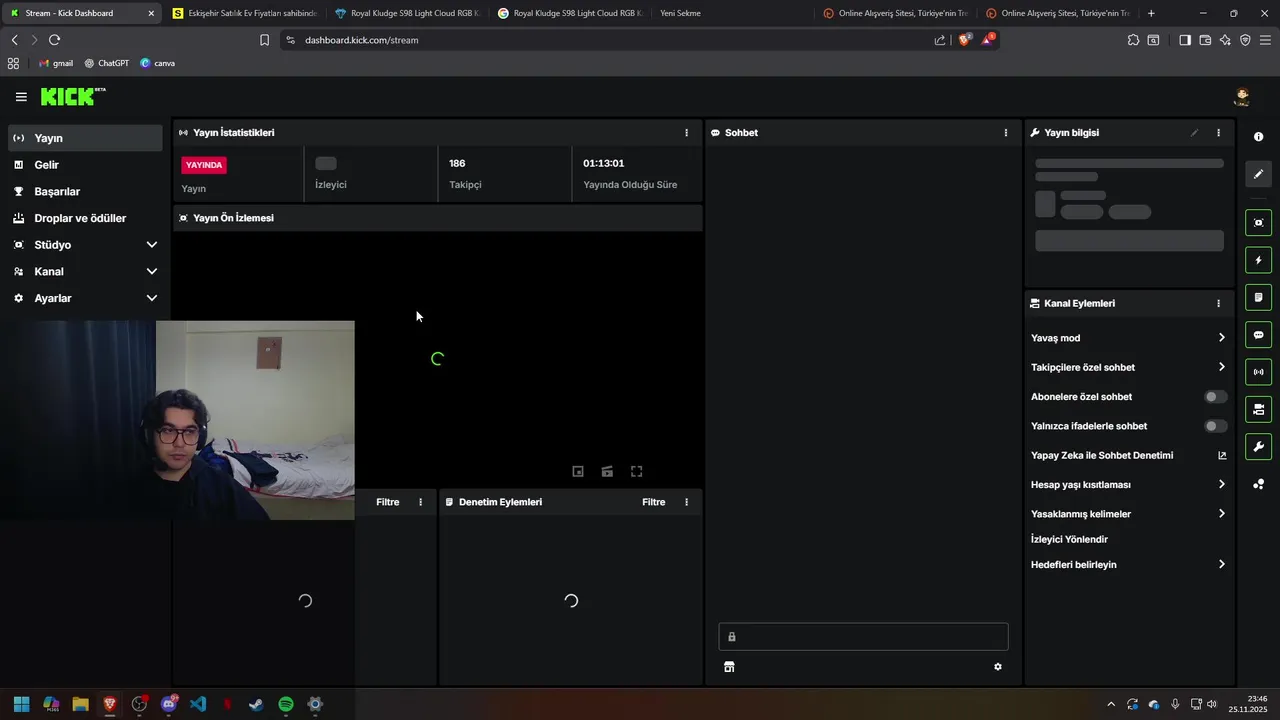The width and height of the screenshot is (1280, 720).
Task: Select Gelir in the sidebar
Action: (x=85, y=165)
